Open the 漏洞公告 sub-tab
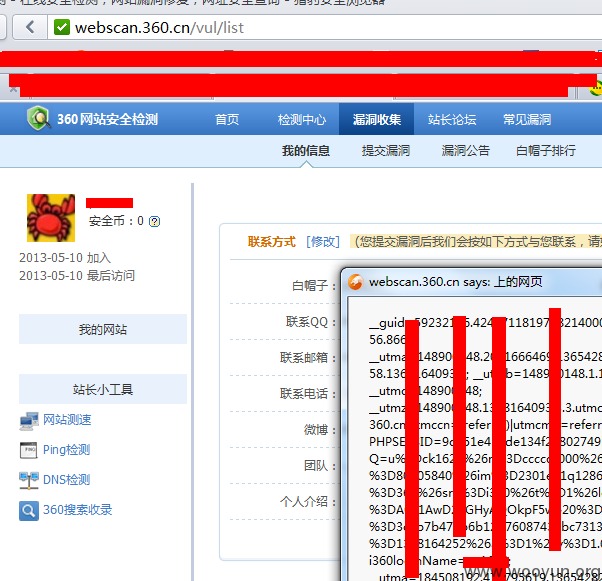 click(x=465, y=151)
